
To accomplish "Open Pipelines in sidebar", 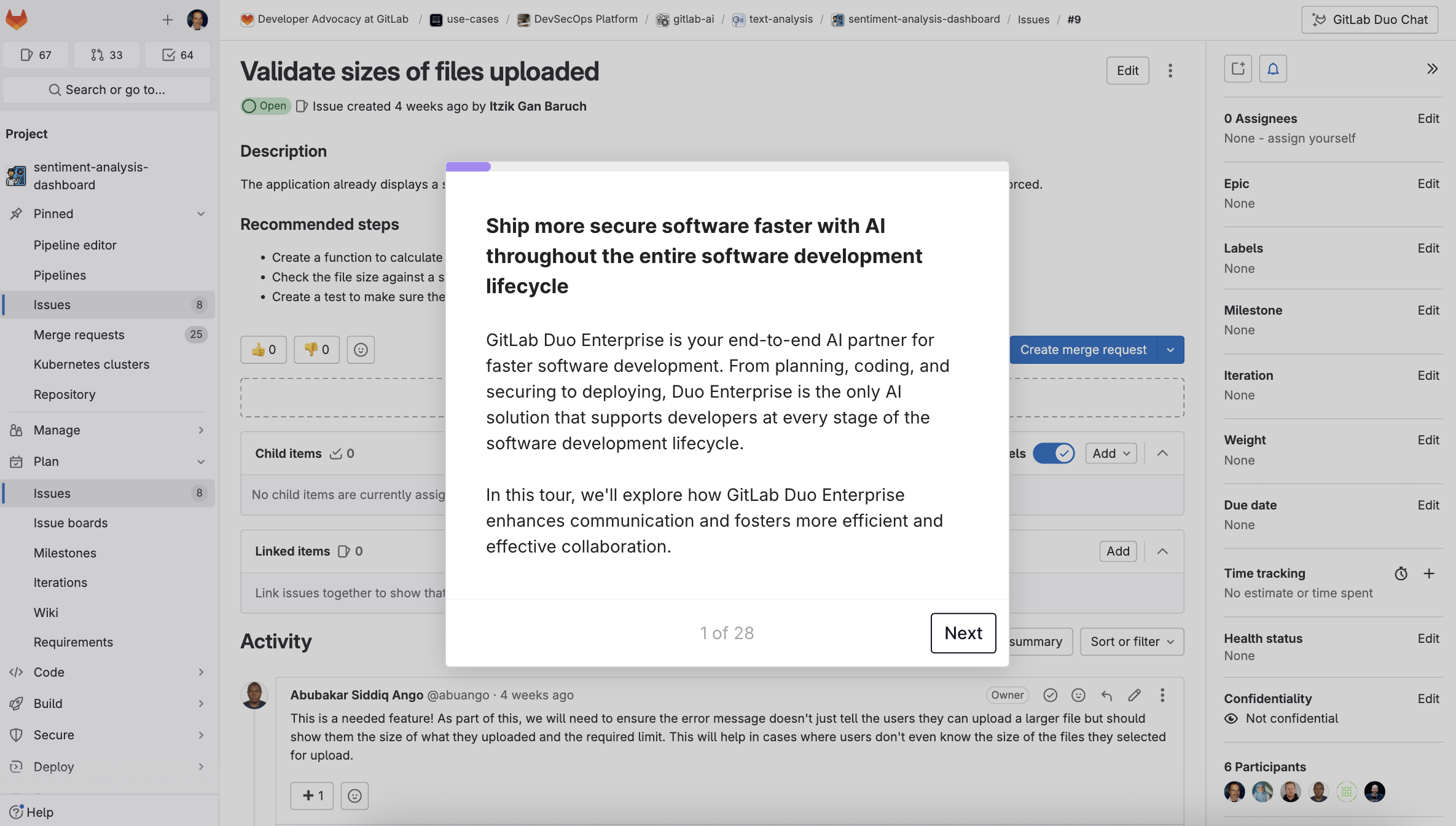I will (60, 275).
